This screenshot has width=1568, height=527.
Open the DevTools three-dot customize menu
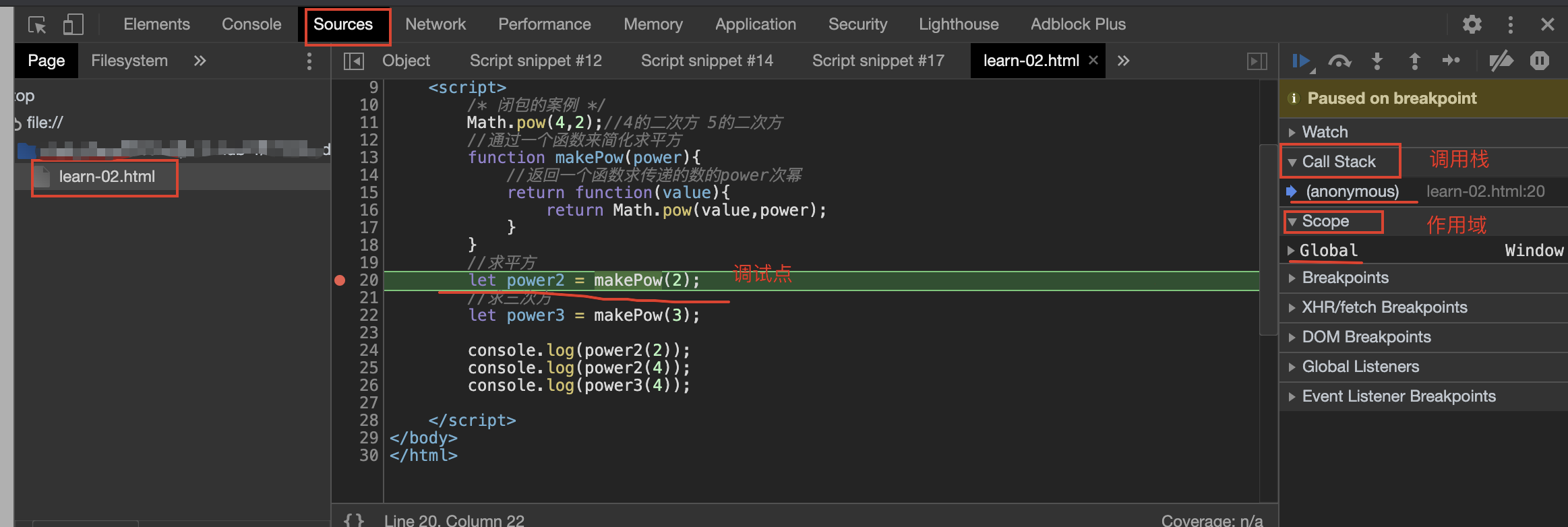1511,25
